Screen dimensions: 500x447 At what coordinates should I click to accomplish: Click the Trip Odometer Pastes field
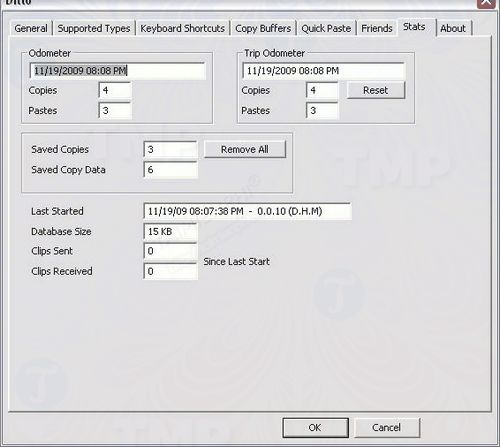pyautogui.click(x=322, y=111)
